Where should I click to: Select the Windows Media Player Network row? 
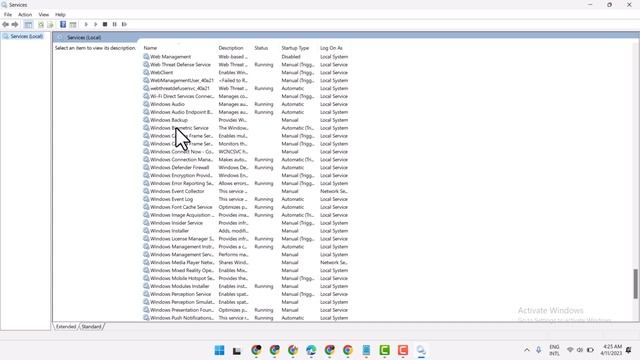246,262
